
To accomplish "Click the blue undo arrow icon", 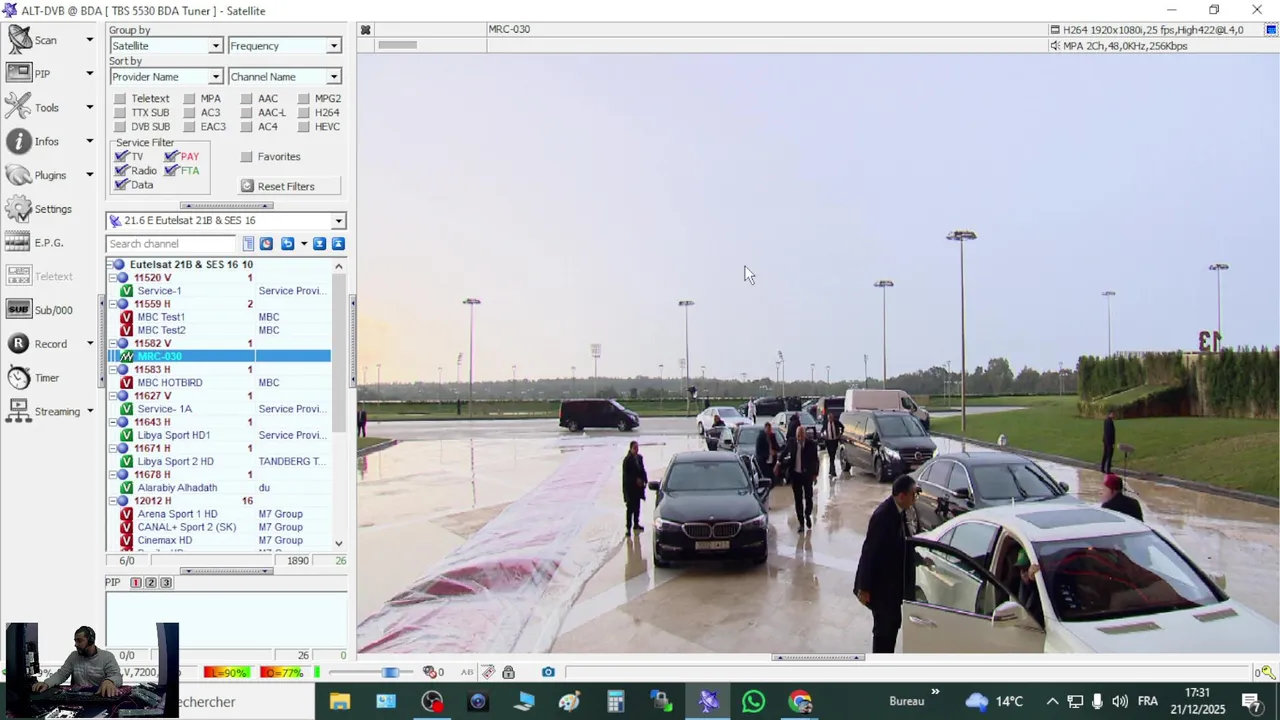I will pos(287,244).
